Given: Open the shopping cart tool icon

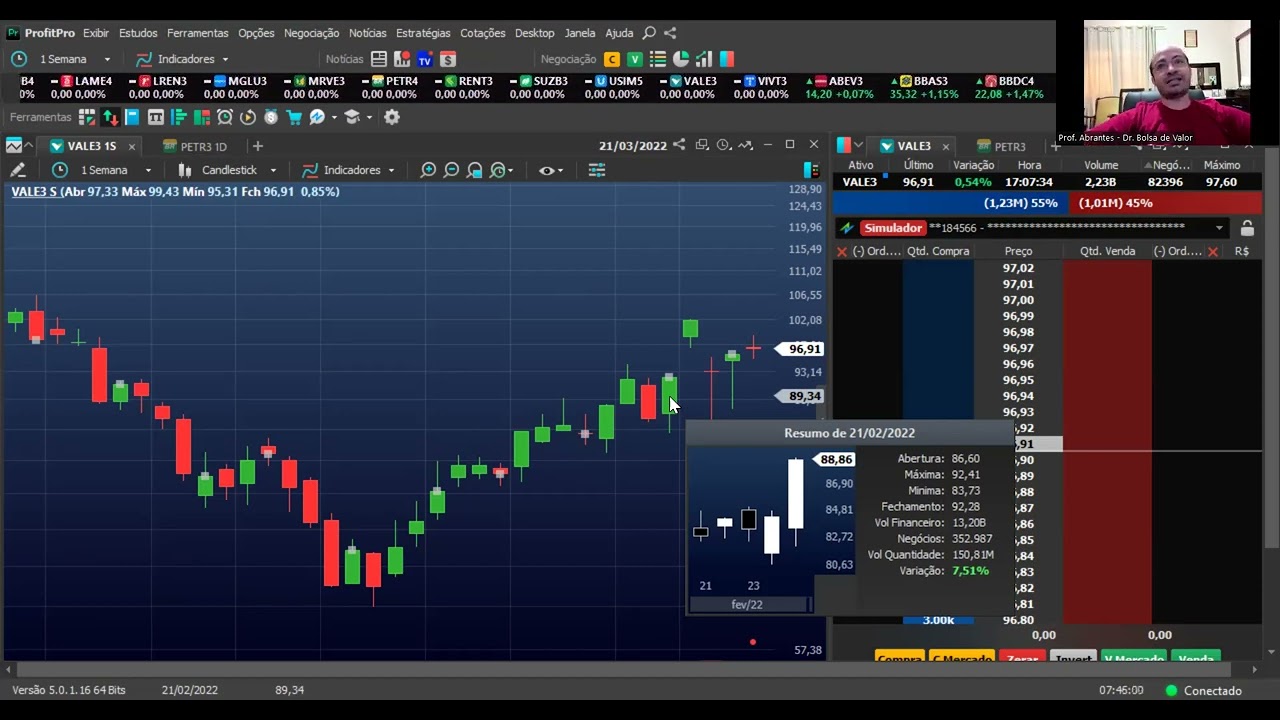Looking at the screenshot, I should 294,117.
